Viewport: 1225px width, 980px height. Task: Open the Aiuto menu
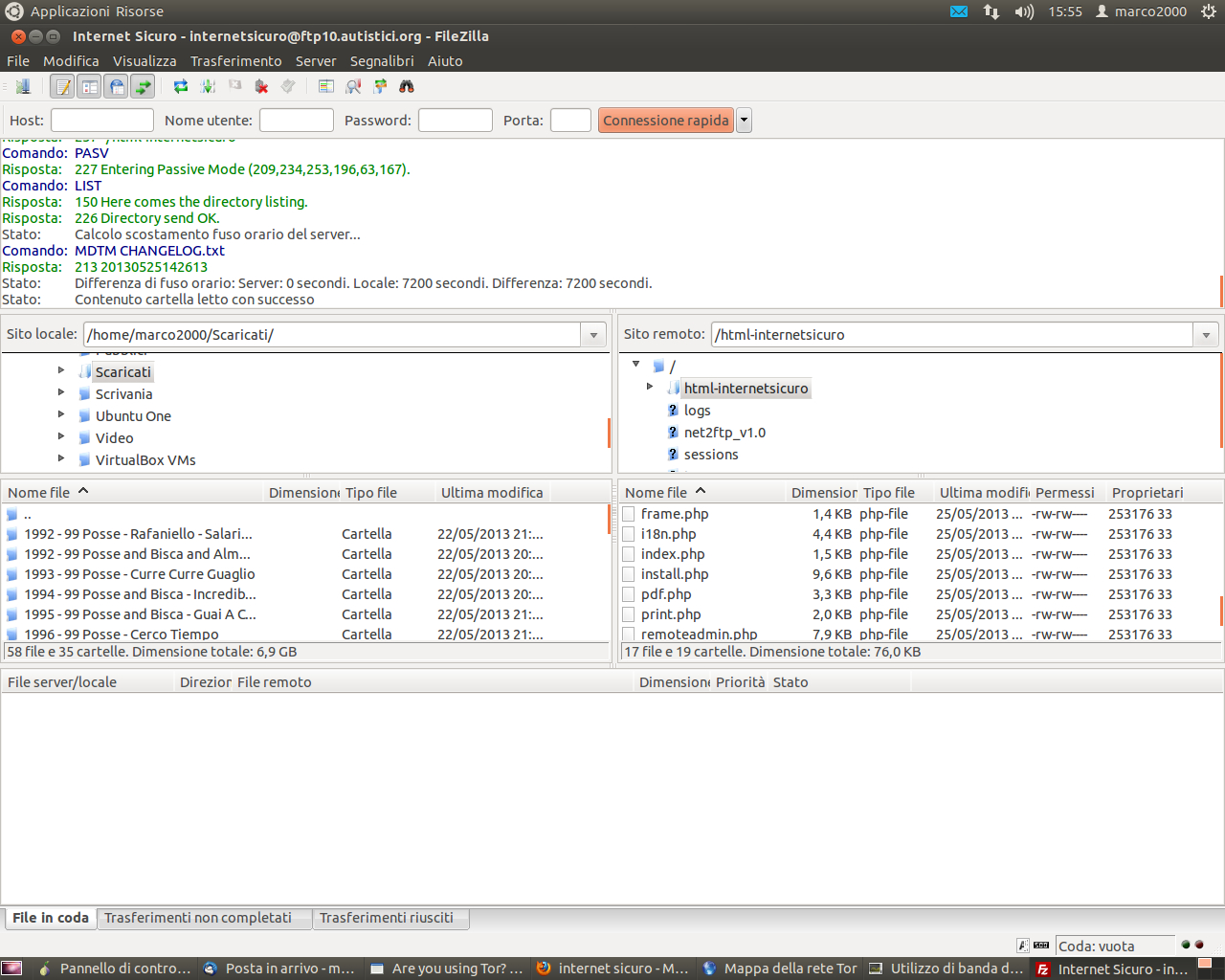click(445, 61)
